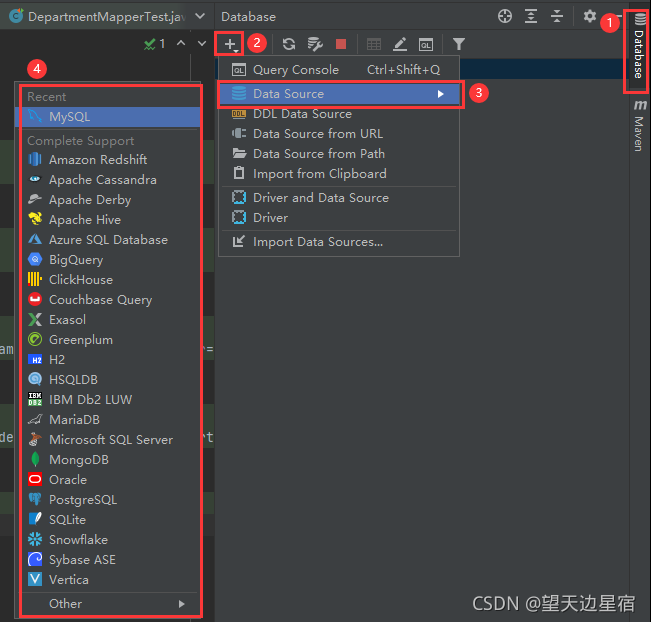Choose Apache Derby data source

[108, 200]
